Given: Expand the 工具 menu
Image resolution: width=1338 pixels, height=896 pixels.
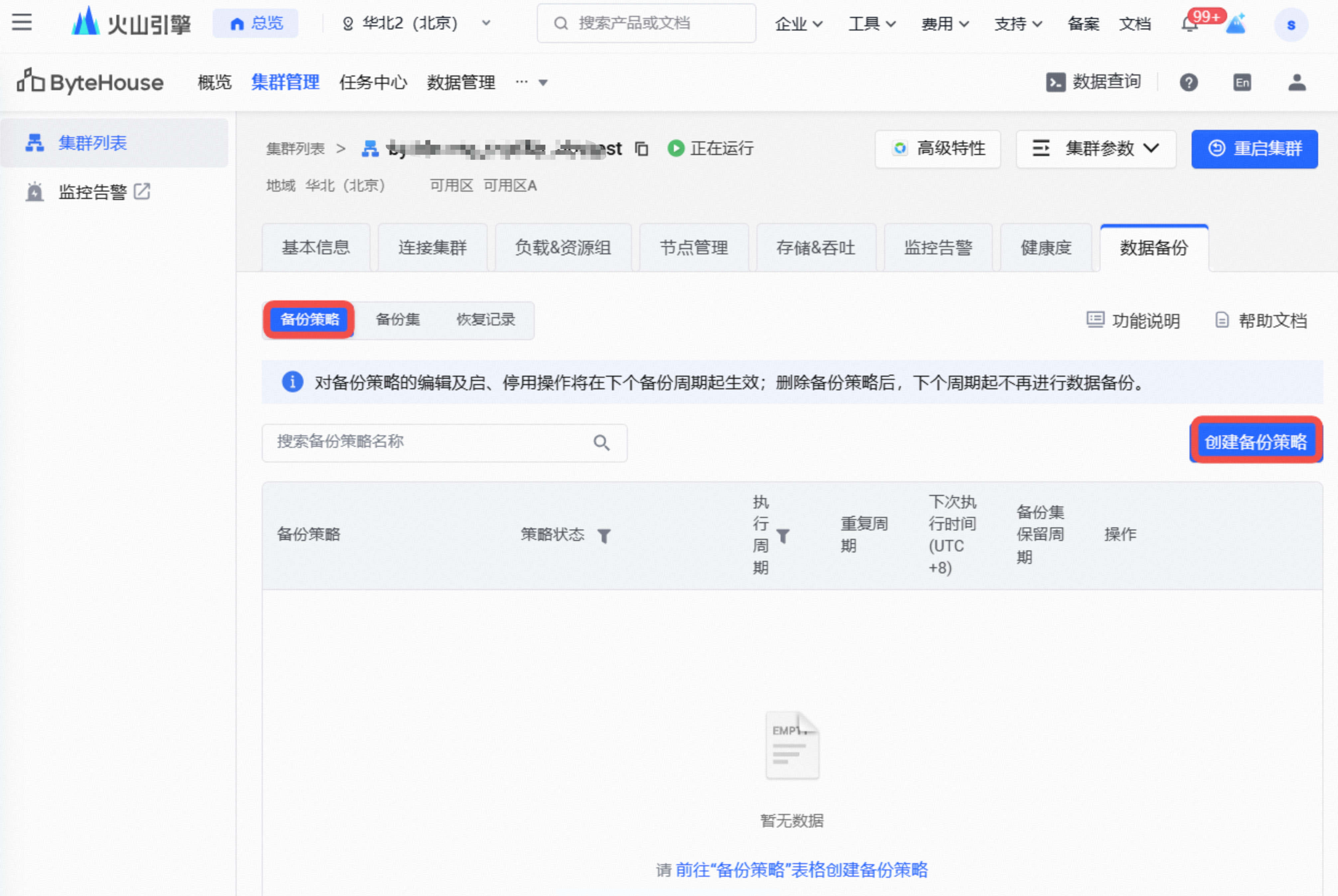Looking at the screenshot, I should pos(872,24).
